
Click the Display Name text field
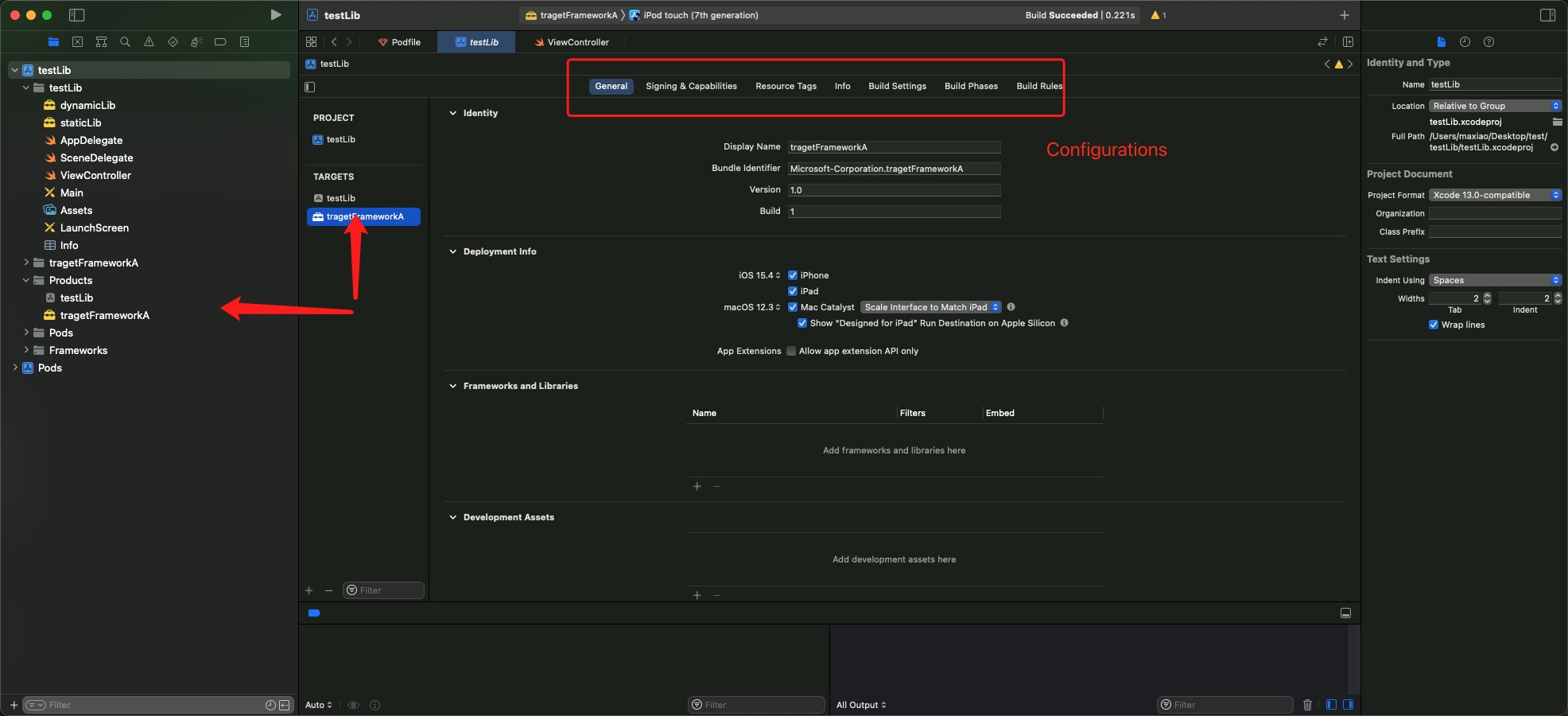(x=894, y=147)
